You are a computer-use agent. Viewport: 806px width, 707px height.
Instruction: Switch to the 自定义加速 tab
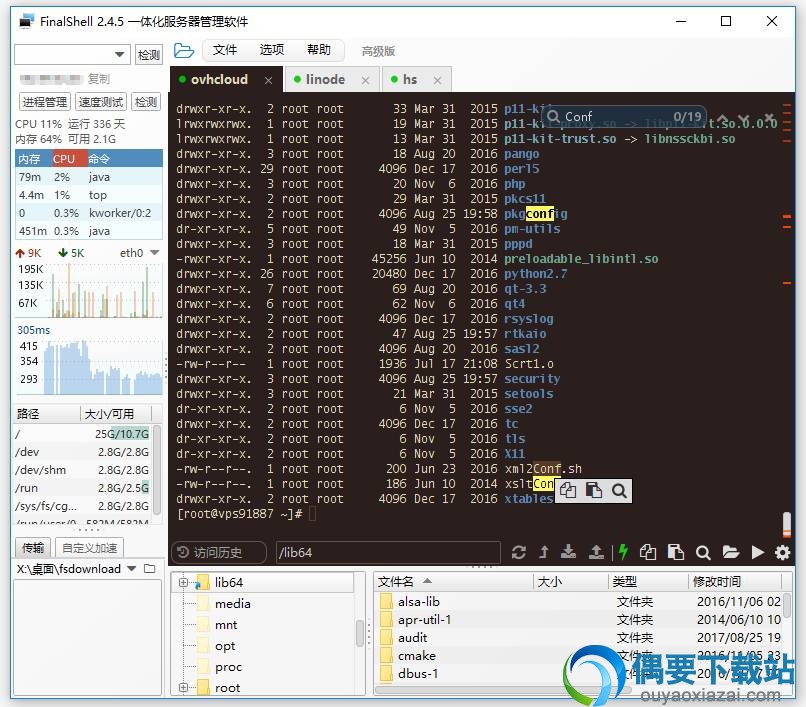(x=89, y=548)
